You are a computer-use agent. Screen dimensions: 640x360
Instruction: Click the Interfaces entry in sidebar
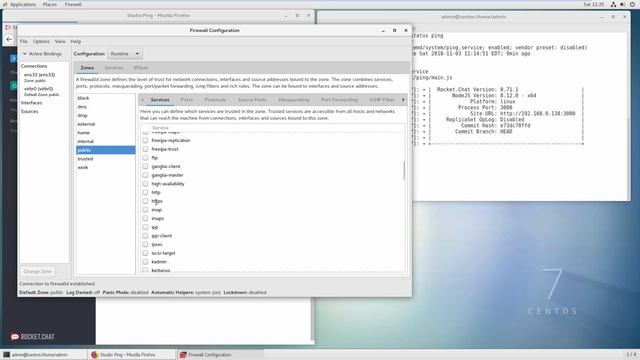(31, 103)
